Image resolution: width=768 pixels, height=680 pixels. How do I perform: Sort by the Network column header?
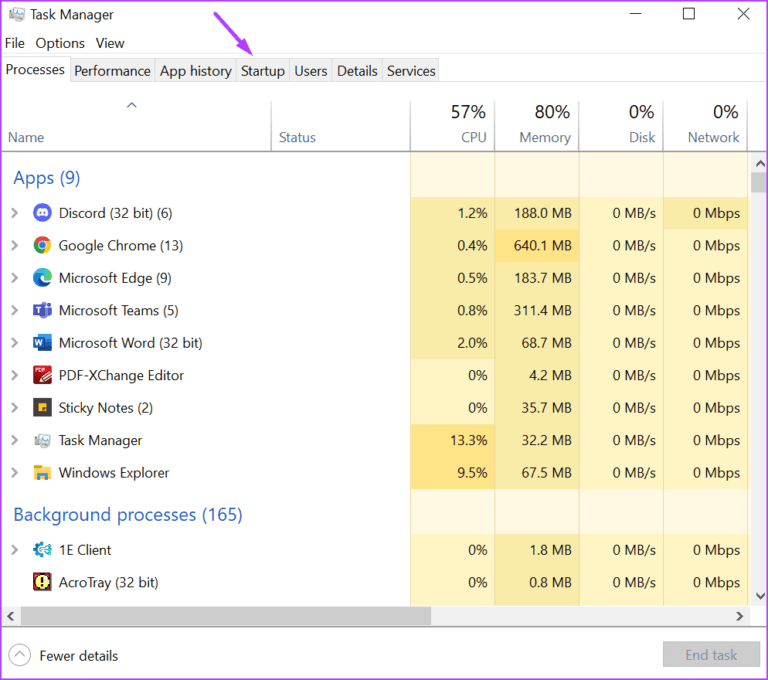click(705, 126)
